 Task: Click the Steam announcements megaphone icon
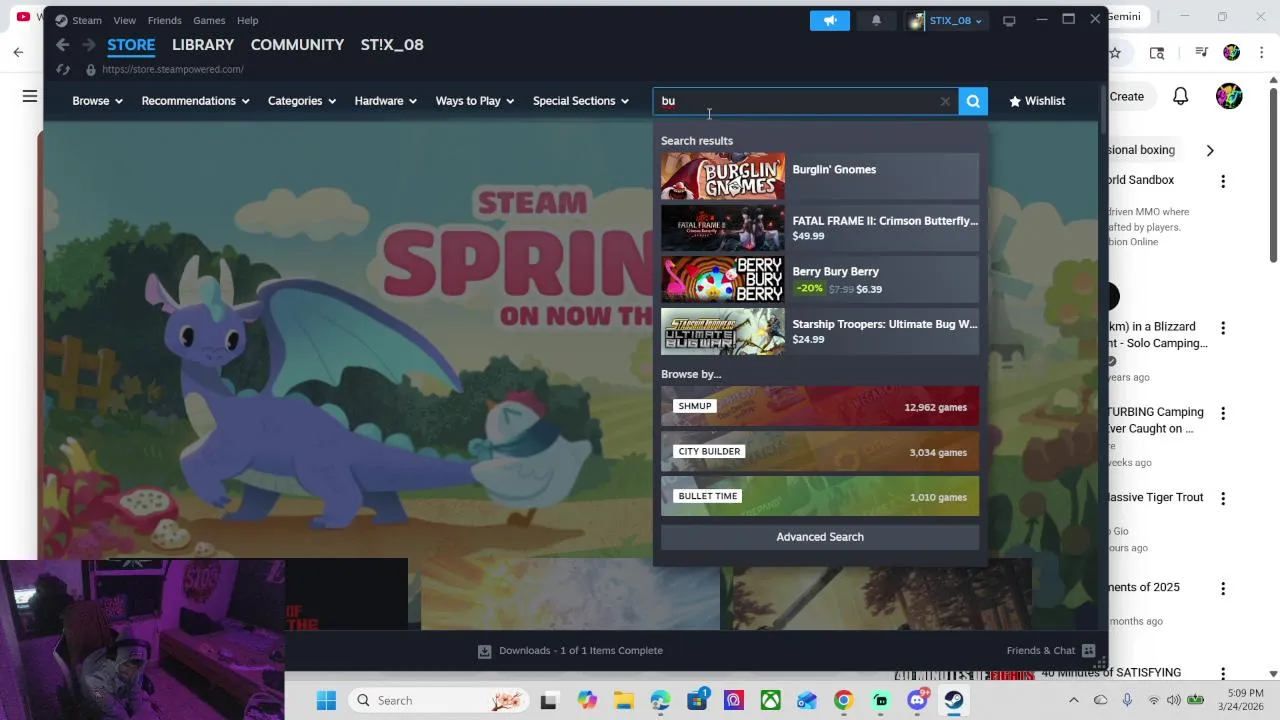pos(830,20)
